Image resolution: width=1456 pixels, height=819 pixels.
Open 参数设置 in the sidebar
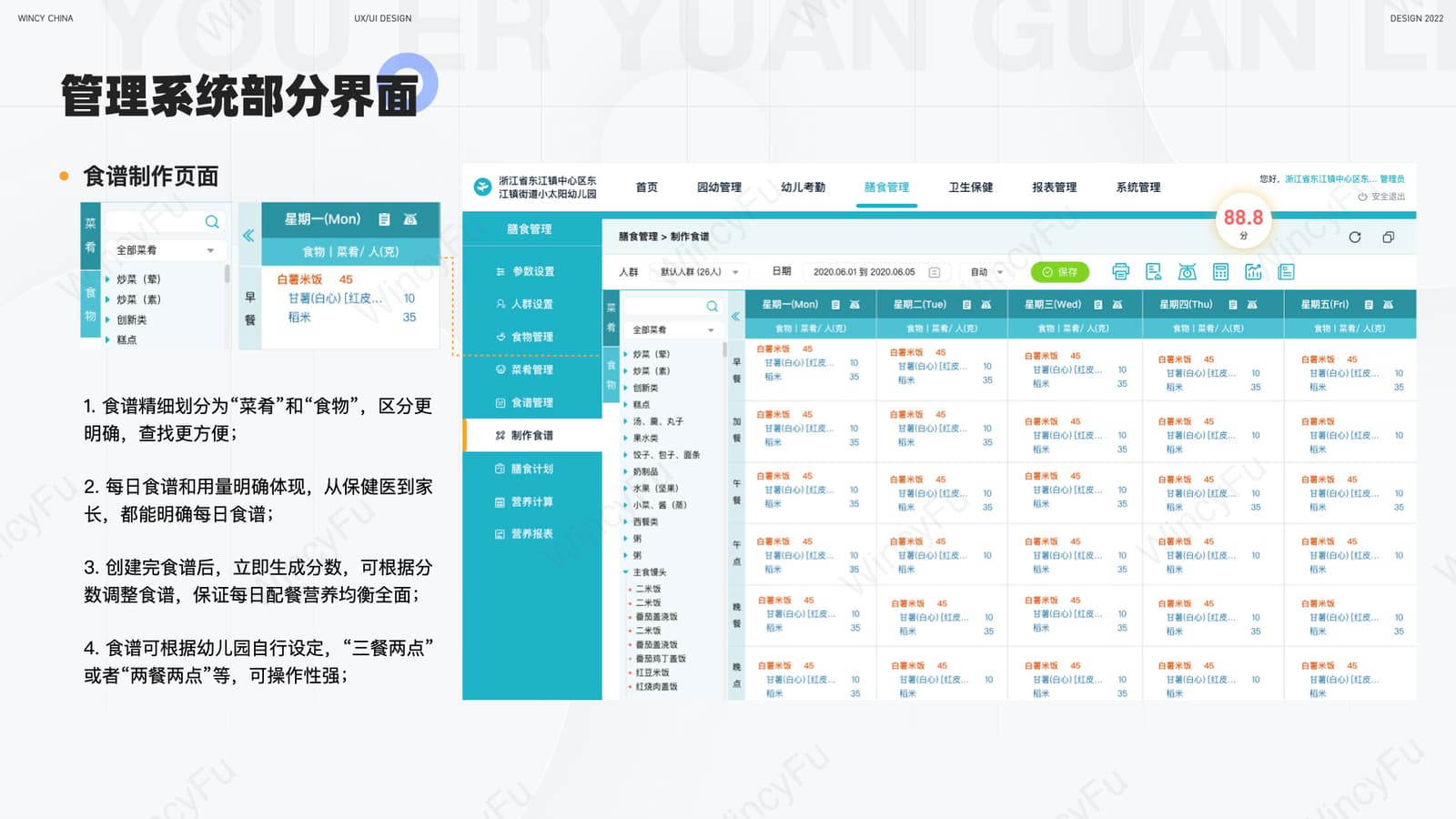pyautogui.click(x=532, y=271)
